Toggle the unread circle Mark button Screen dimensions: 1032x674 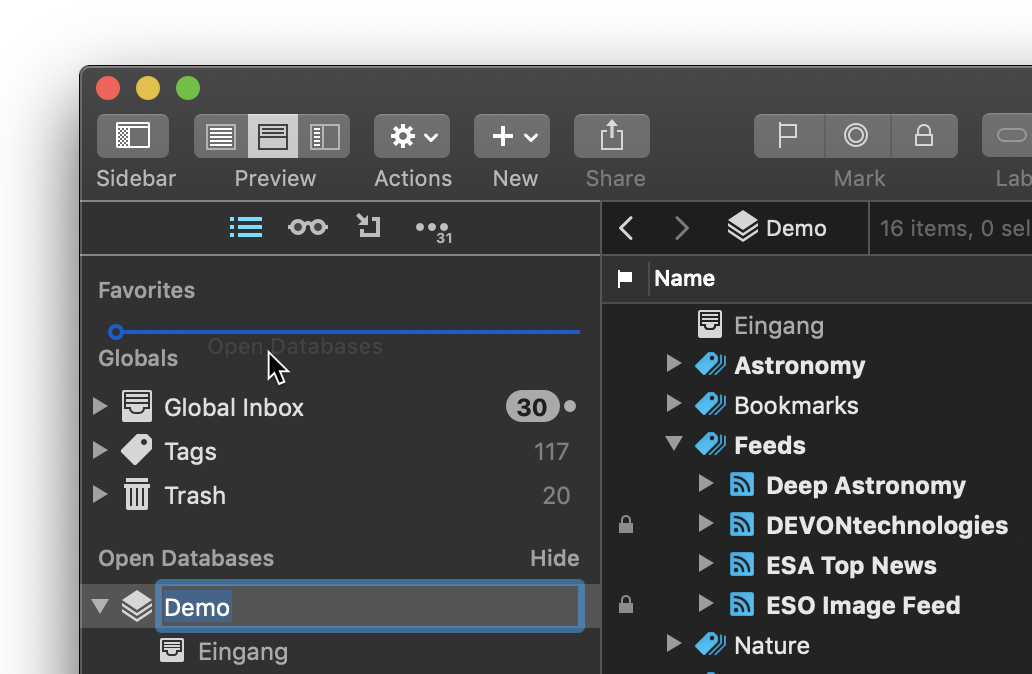pyautogui.click(x=857, y=136)
